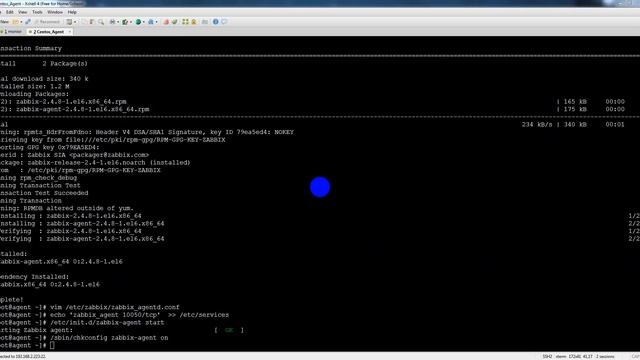Click the 'vim /etc/zabbix/zabbix_agentd.conf' command line
Image resolution: width=640 pixels, height=360 pixels.
coord(115,307)
